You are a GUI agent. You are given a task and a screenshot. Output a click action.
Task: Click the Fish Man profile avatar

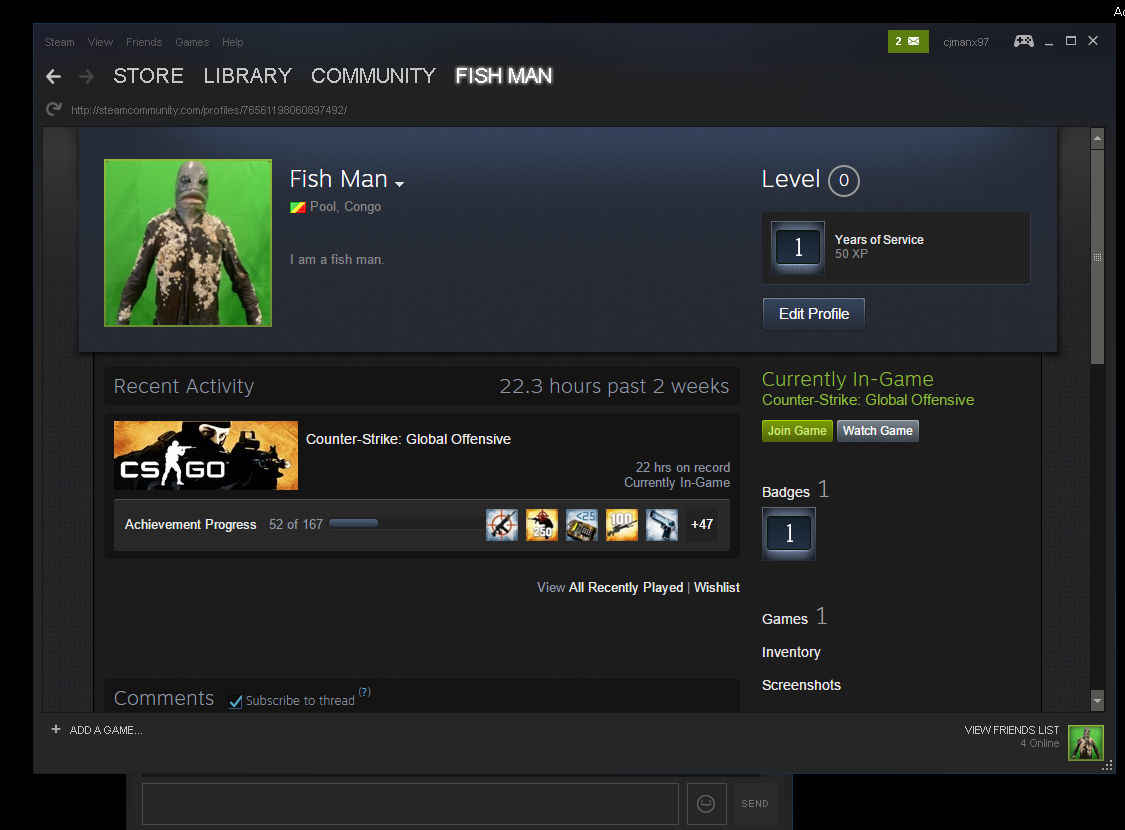click(188, 242)
